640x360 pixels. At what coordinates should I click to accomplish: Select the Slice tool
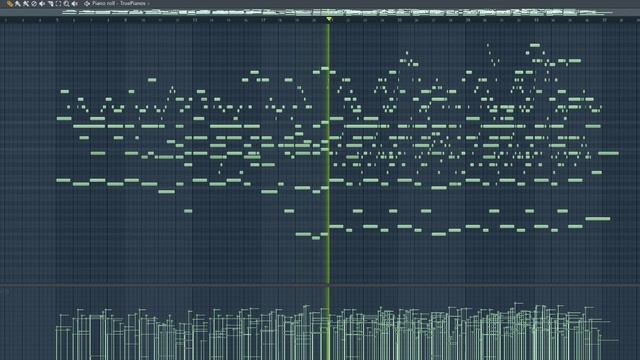(51, 4)
